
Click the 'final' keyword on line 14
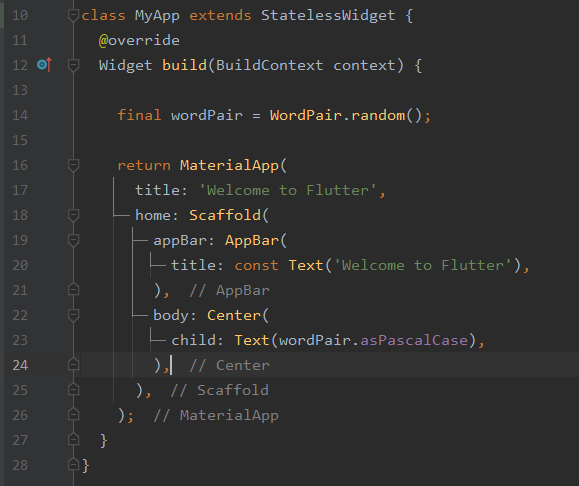coord(139,115)
